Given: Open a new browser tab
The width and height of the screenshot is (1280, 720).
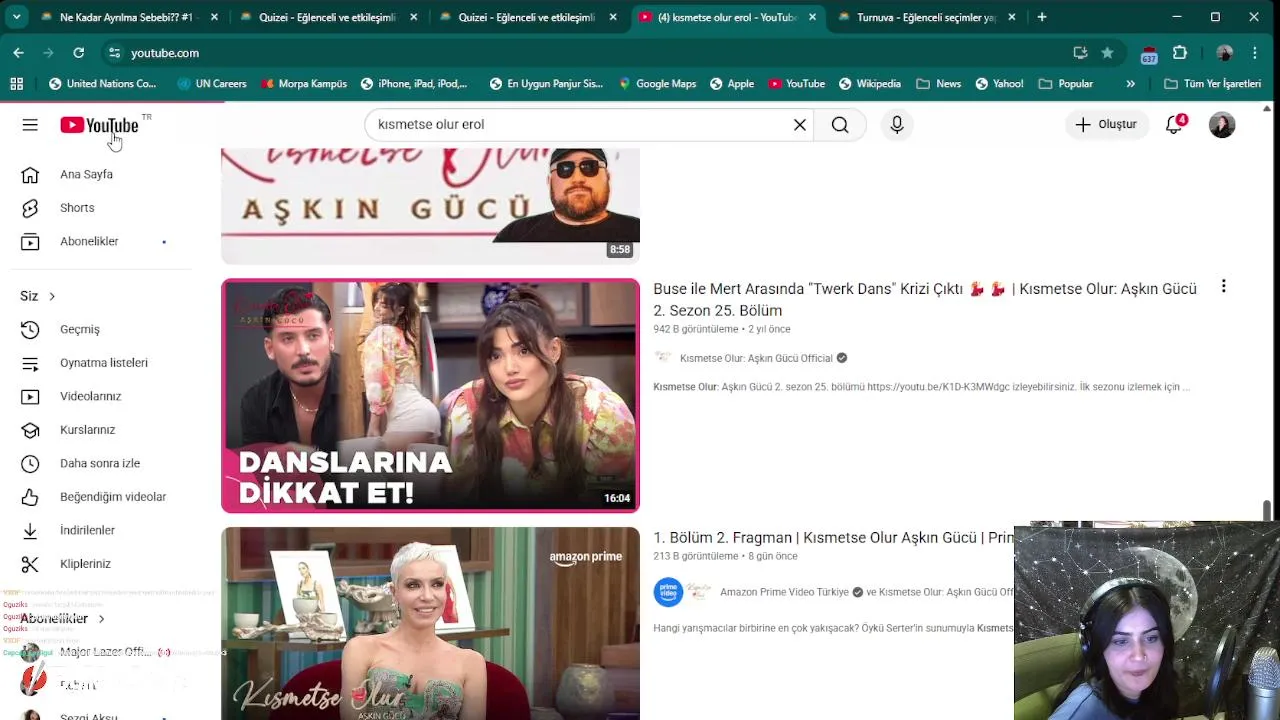Looking at the screenshot, I should pyautogui.click(x=1042, y=17).
